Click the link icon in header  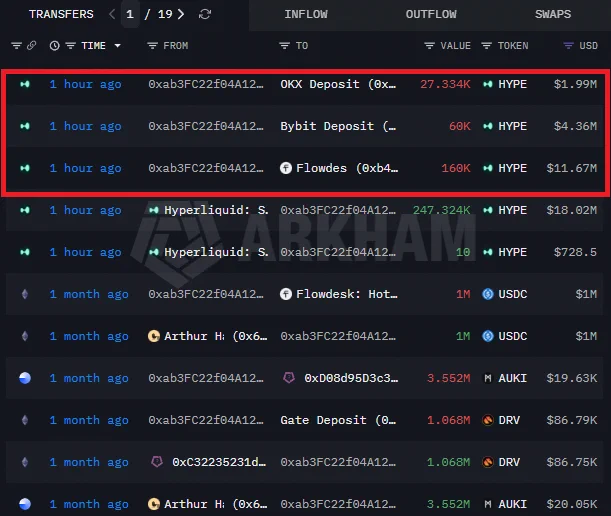(32, 46)
